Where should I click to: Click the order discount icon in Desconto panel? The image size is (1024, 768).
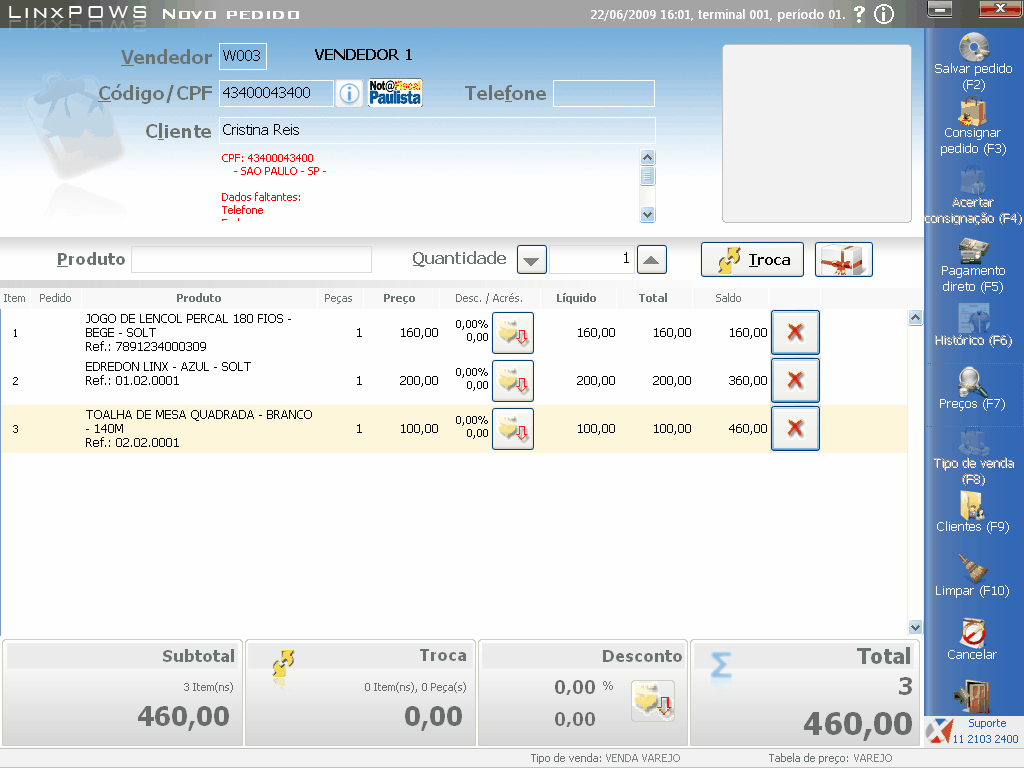coord(652,701)
